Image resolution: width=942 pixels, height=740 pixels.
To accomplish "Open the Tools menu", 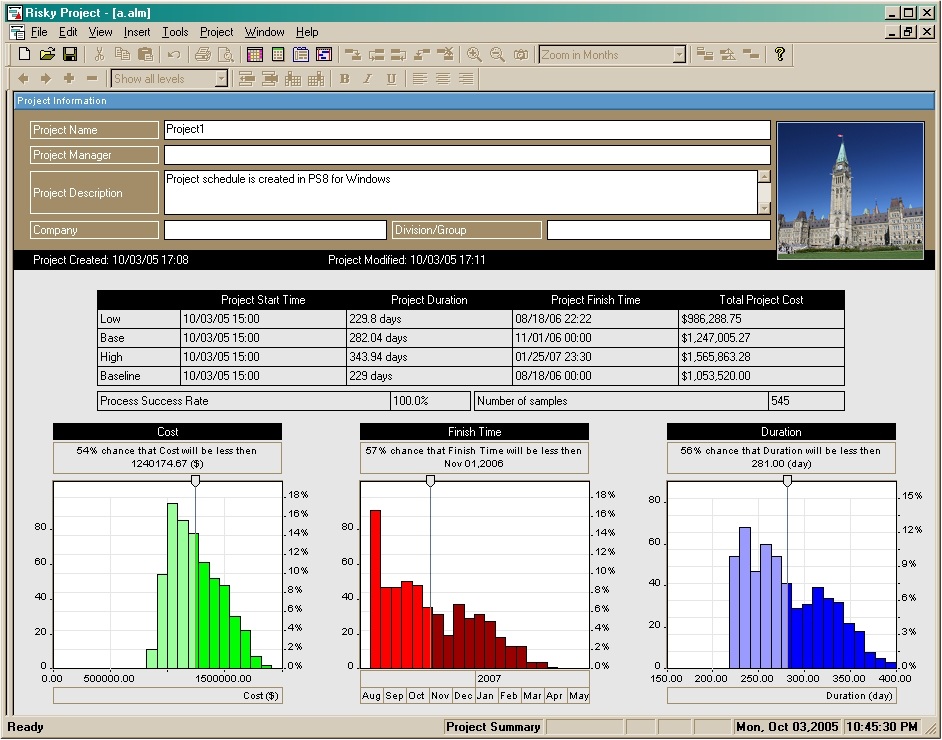I will (175, 32).
